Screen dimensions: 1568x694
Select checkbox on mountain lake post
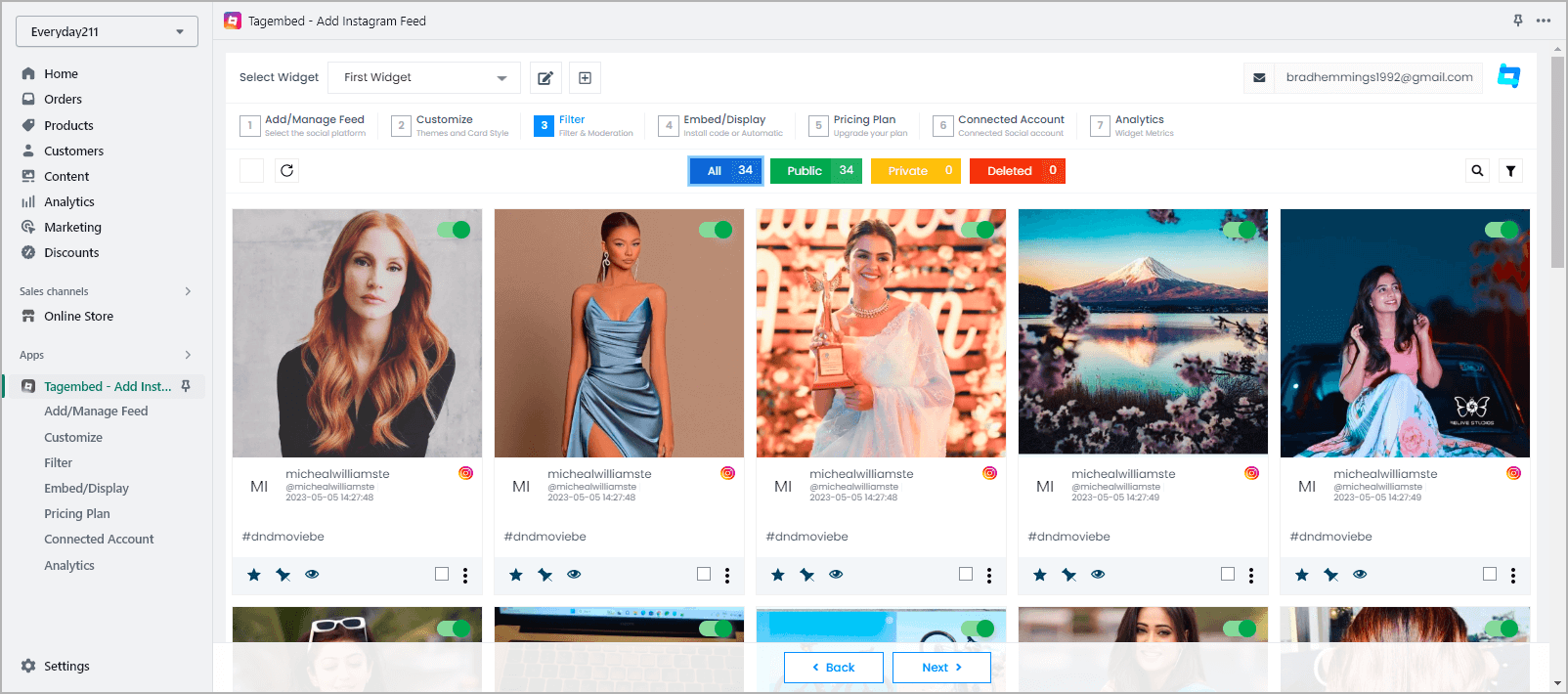pos(1228,574)
